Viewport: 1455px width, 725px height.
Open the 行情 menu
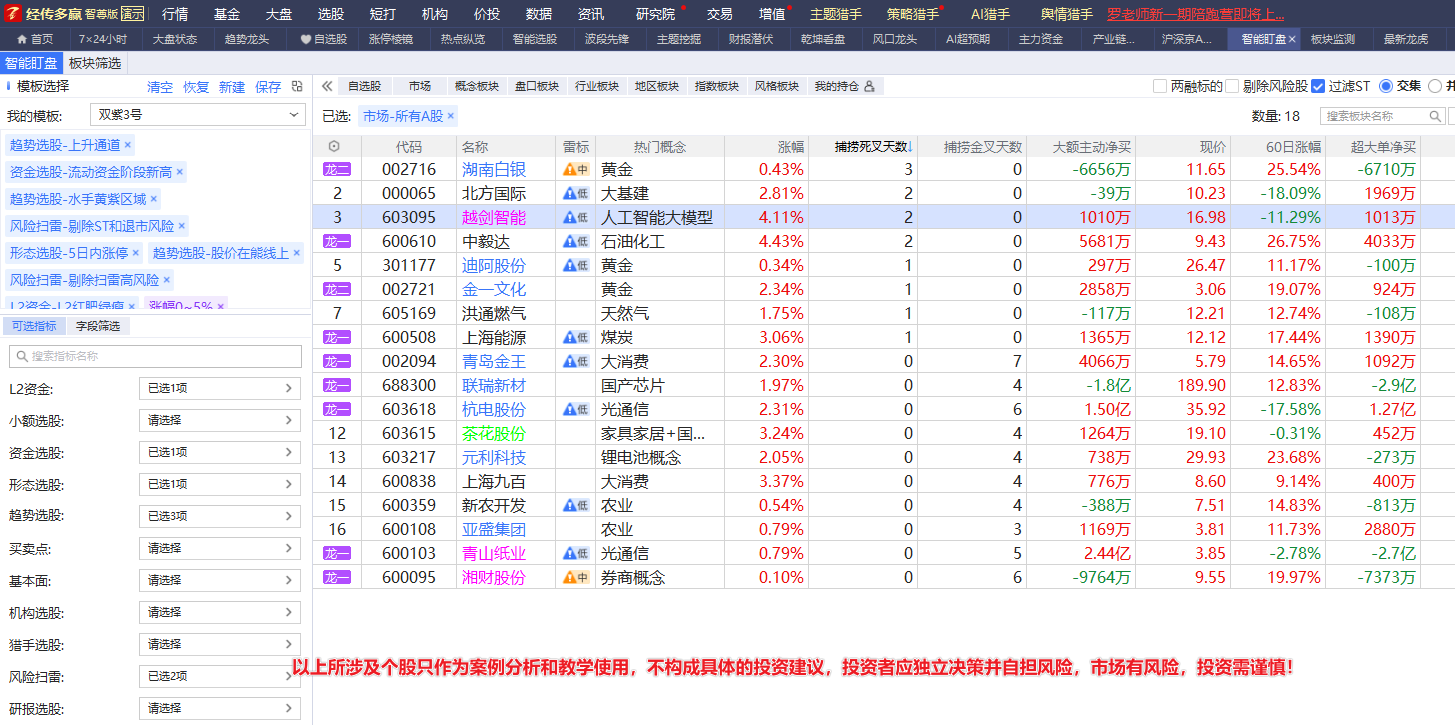pyautogui.click(x=175, y=14)
